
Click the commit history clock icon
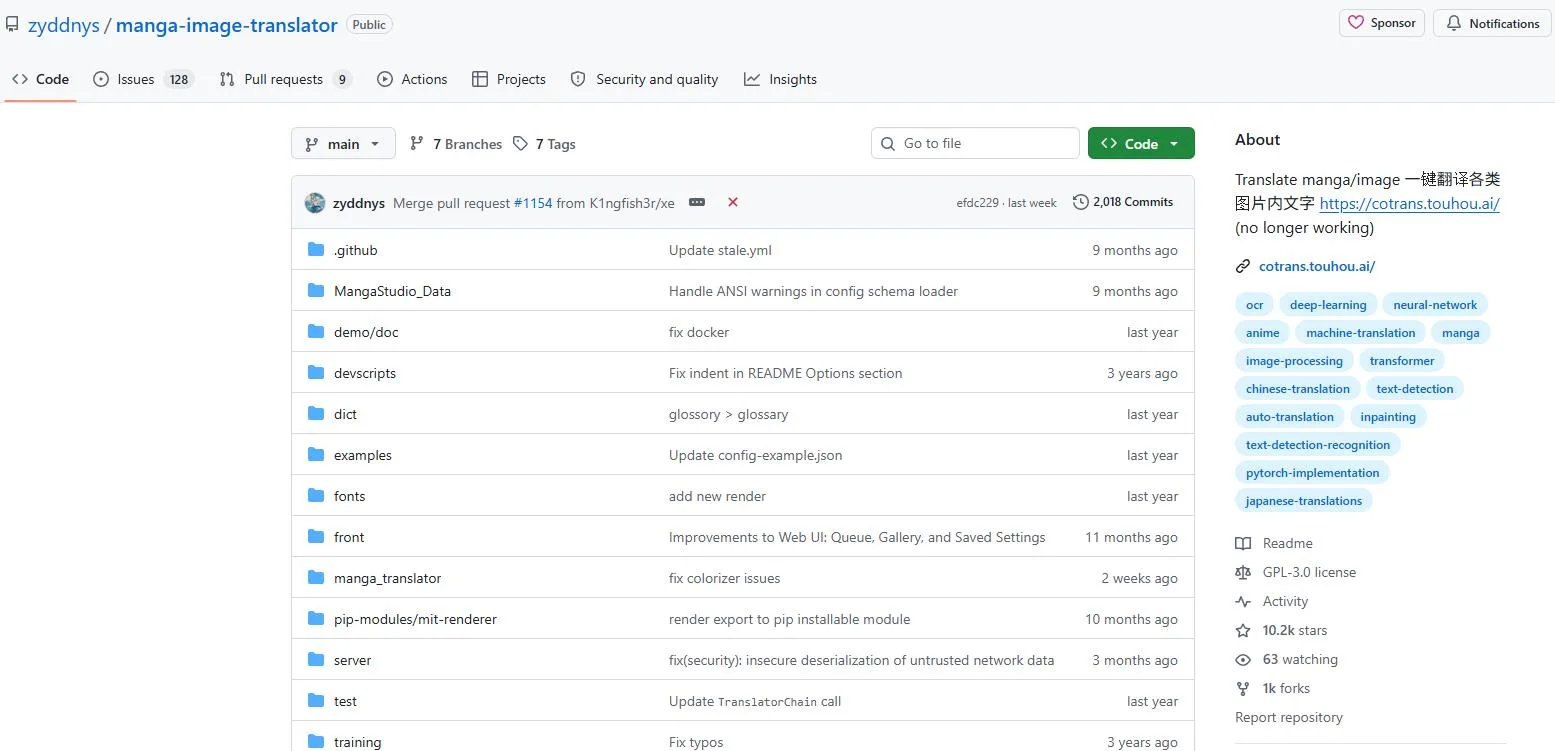pos(1081,202)
